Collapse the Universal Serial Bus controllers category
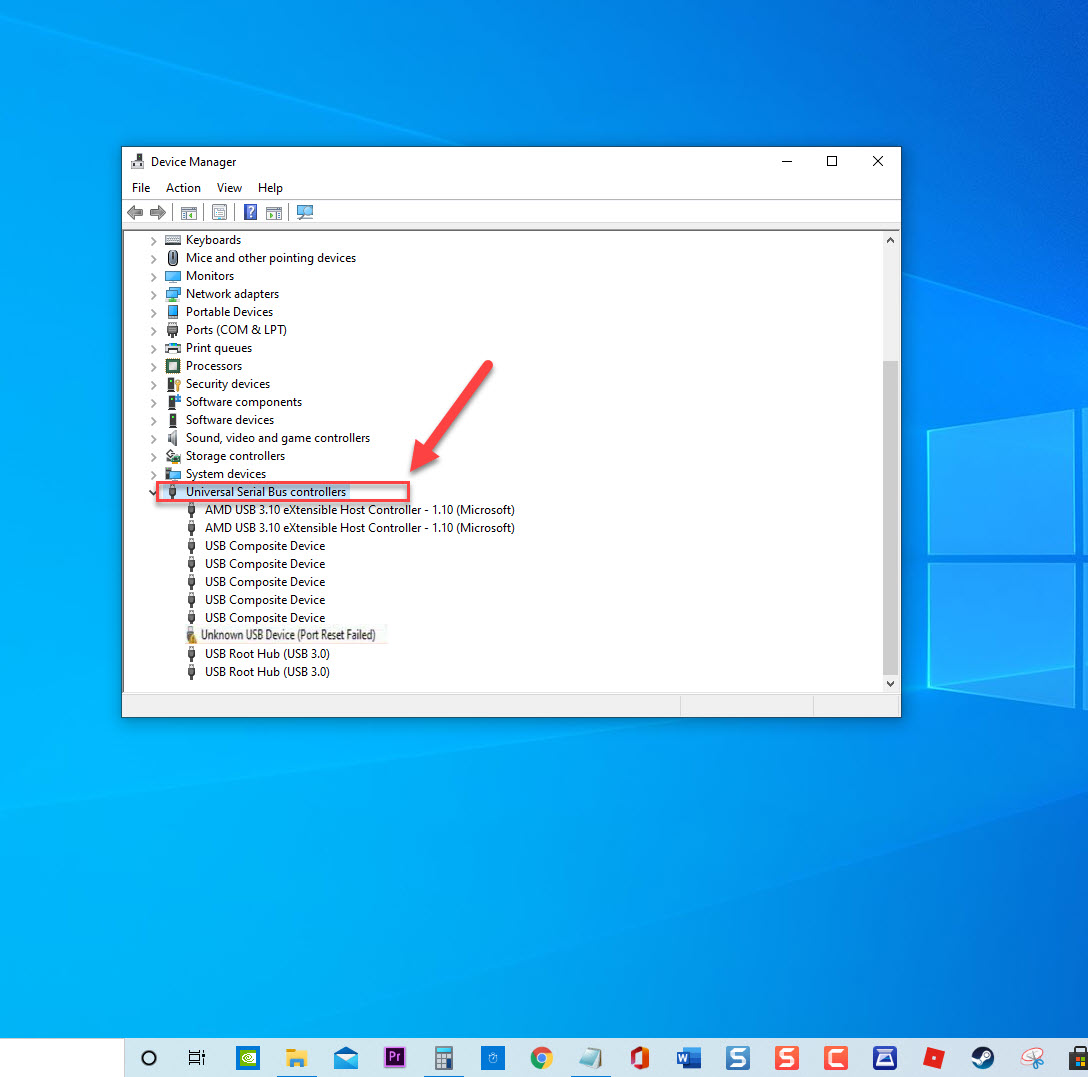 [x=152, y=492]
